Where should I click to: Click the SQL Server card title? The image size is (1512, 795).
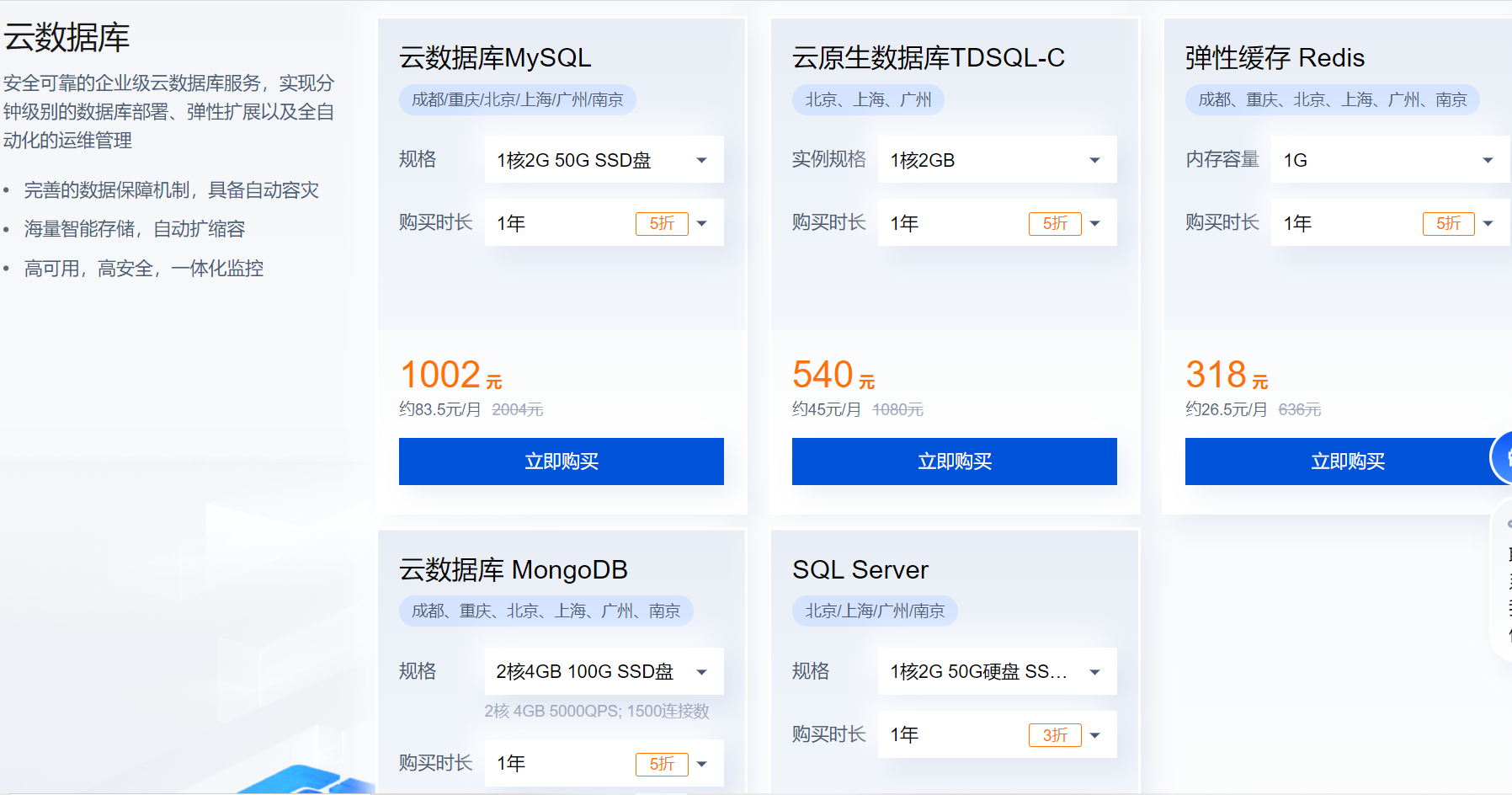[x=860, y=569]
